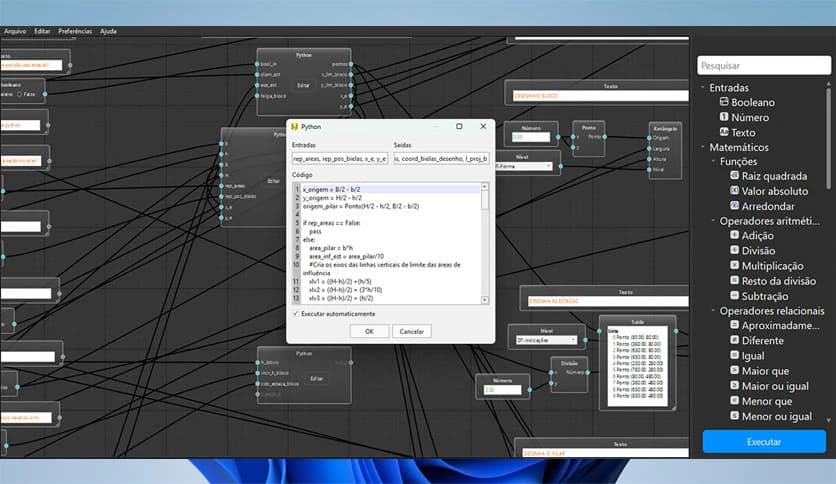The width and height of the screenshot is (836, 484).
Task: Click Editar on the top Python node
Action: click(x=303, y=85)
